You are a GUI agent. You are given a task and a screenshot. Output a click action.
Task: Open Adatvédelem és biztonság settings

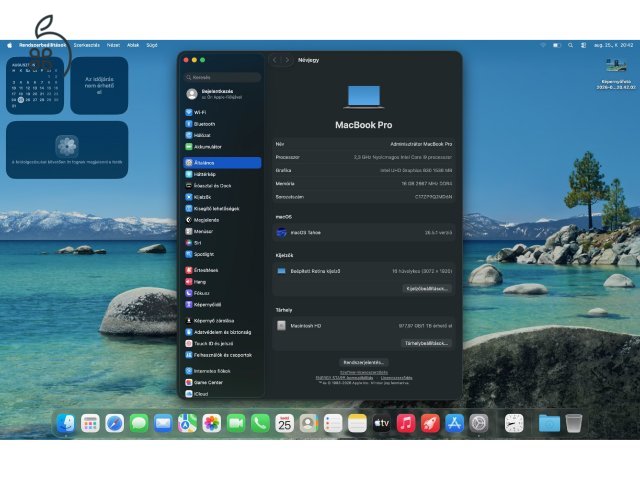(222, 332)
